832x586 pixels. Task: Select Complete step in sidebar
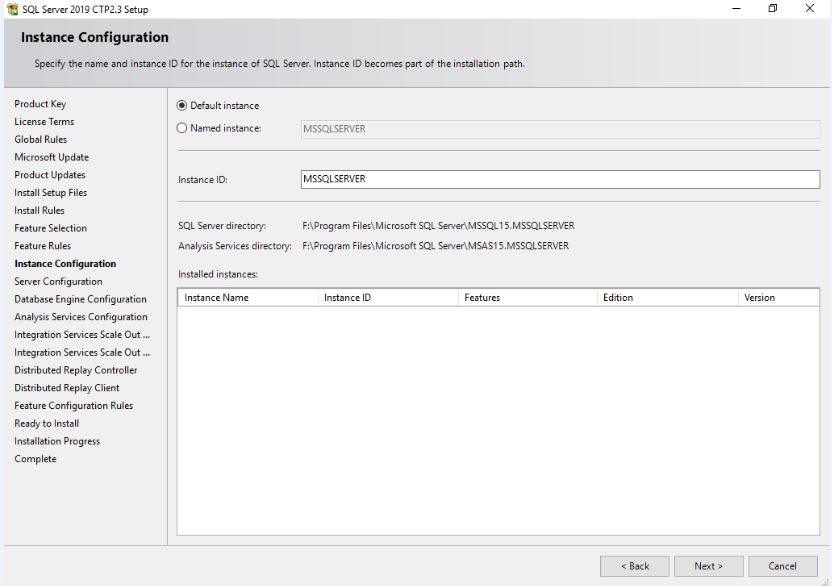click(35, 459)
